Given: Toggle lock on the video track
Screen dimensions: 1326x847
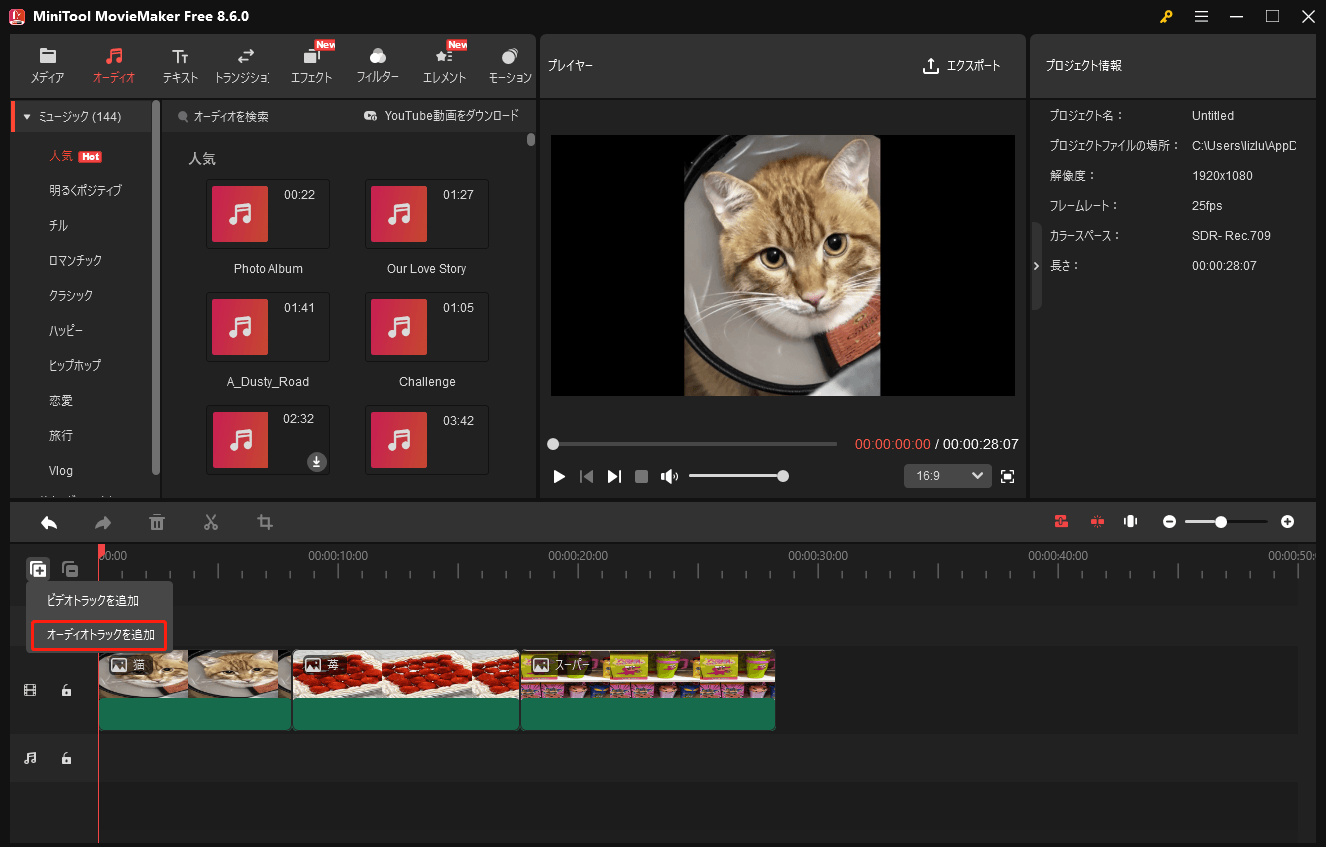Looking at the screenshot, I should point(66,690).
